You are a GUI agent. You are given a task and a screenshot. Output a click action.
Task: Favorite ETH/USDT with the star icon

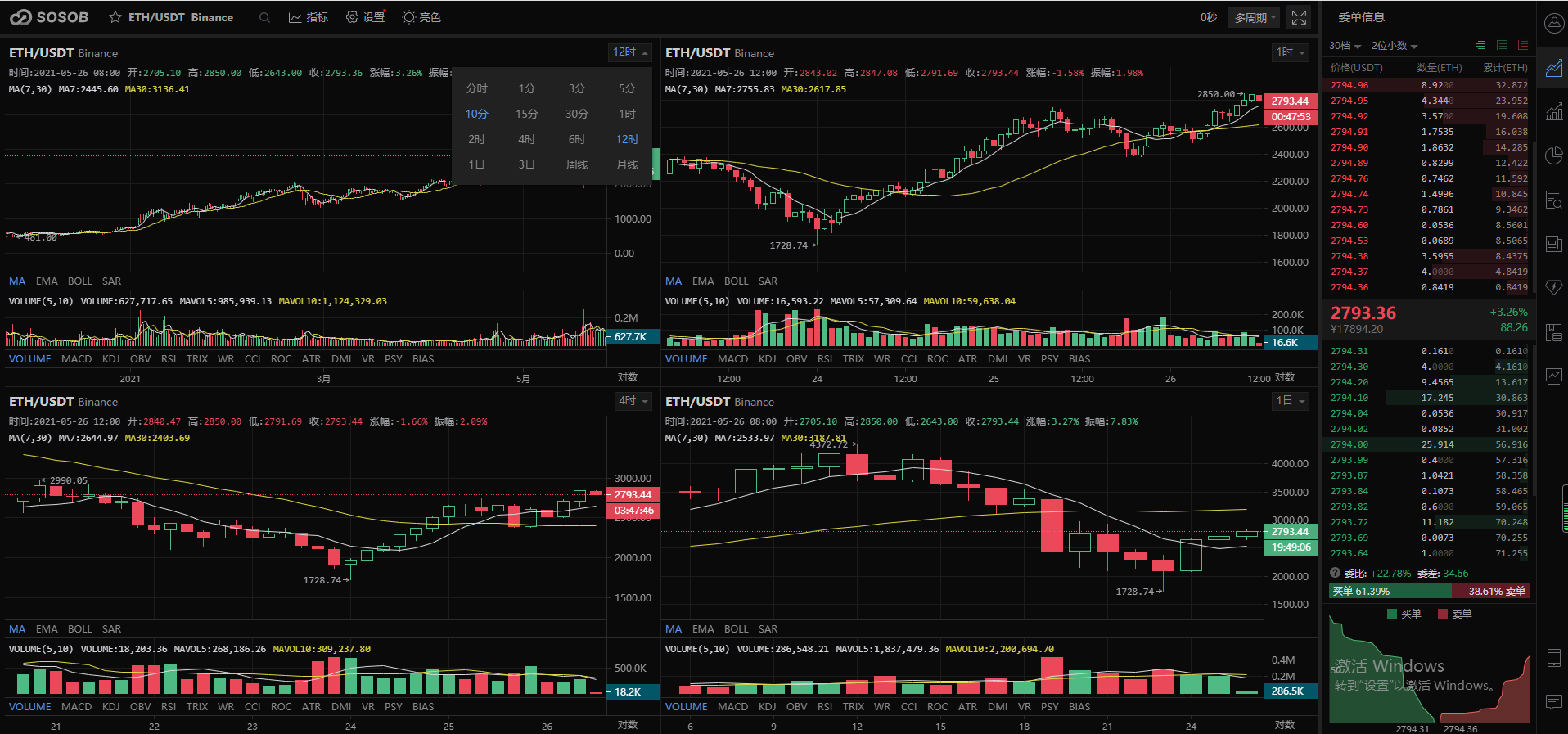pyautogui.click(x=115, y=17)
